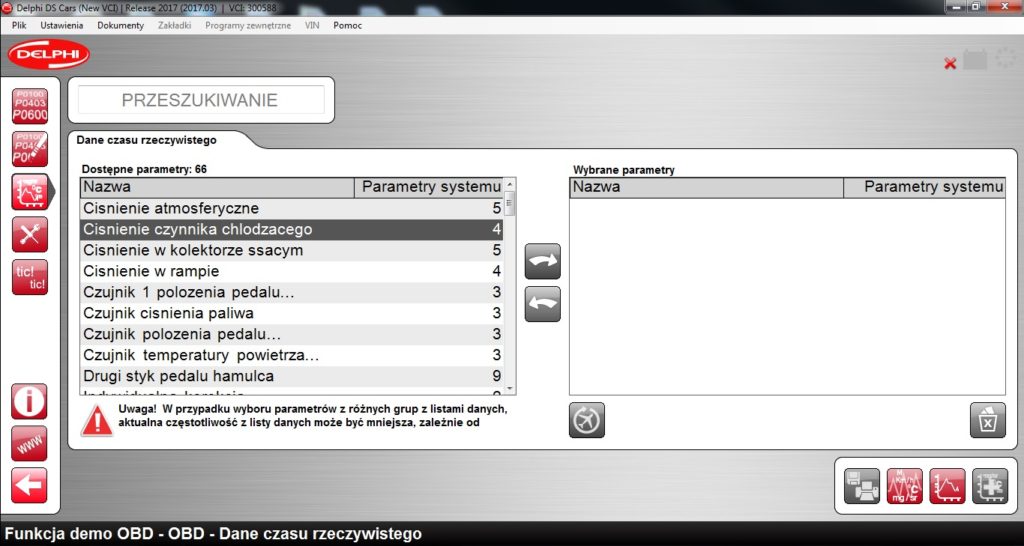This screenshot has height=546, width=1024.
Task: Click the print/save report icon
Action: [x=861, y=486]
